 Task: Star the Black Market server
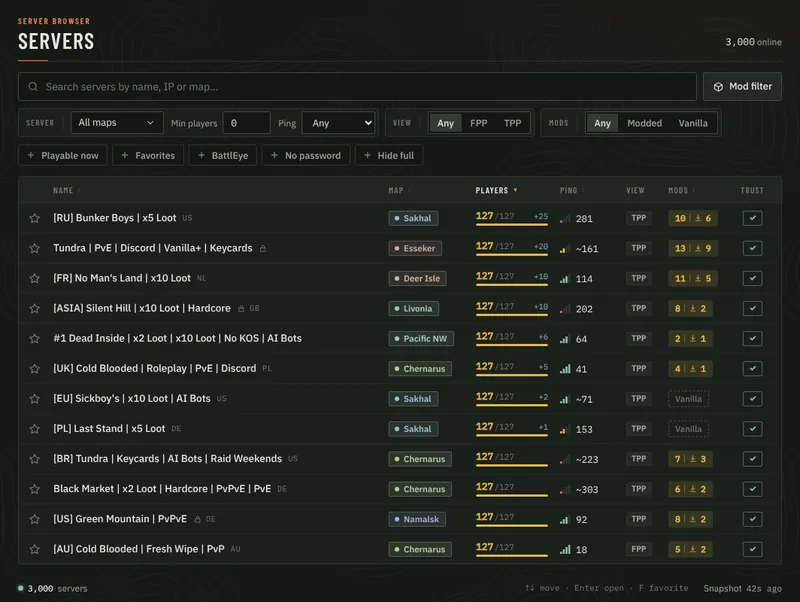pos(34,489)
